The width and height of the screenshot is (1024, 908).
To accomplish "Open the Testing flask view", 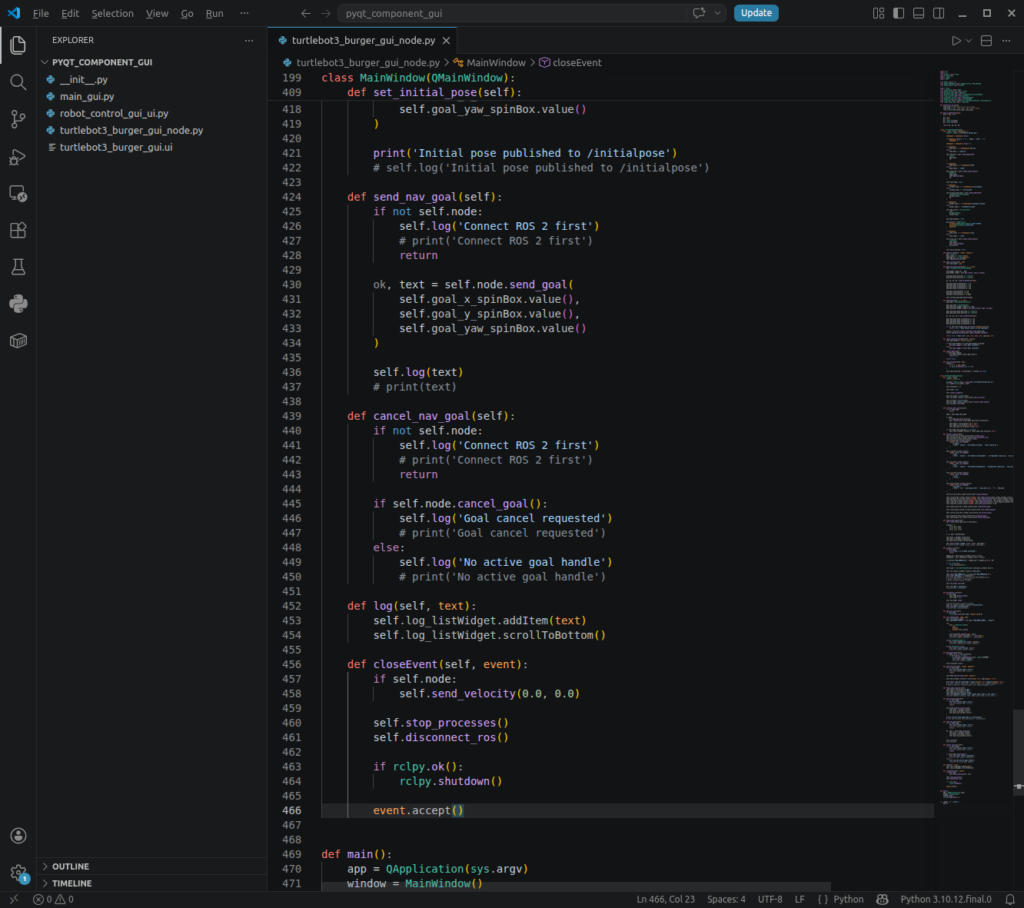I will point(18,267).
